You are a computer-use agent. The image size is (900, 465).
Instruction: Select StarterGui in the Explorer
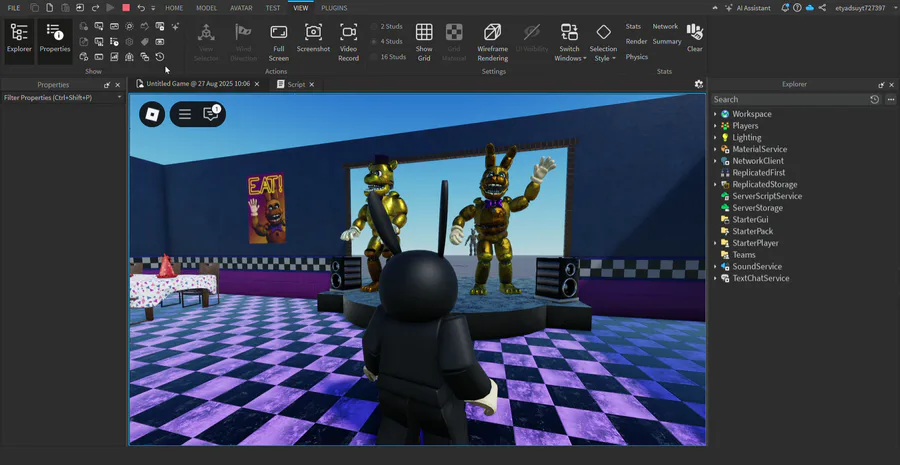coord(750,219)
